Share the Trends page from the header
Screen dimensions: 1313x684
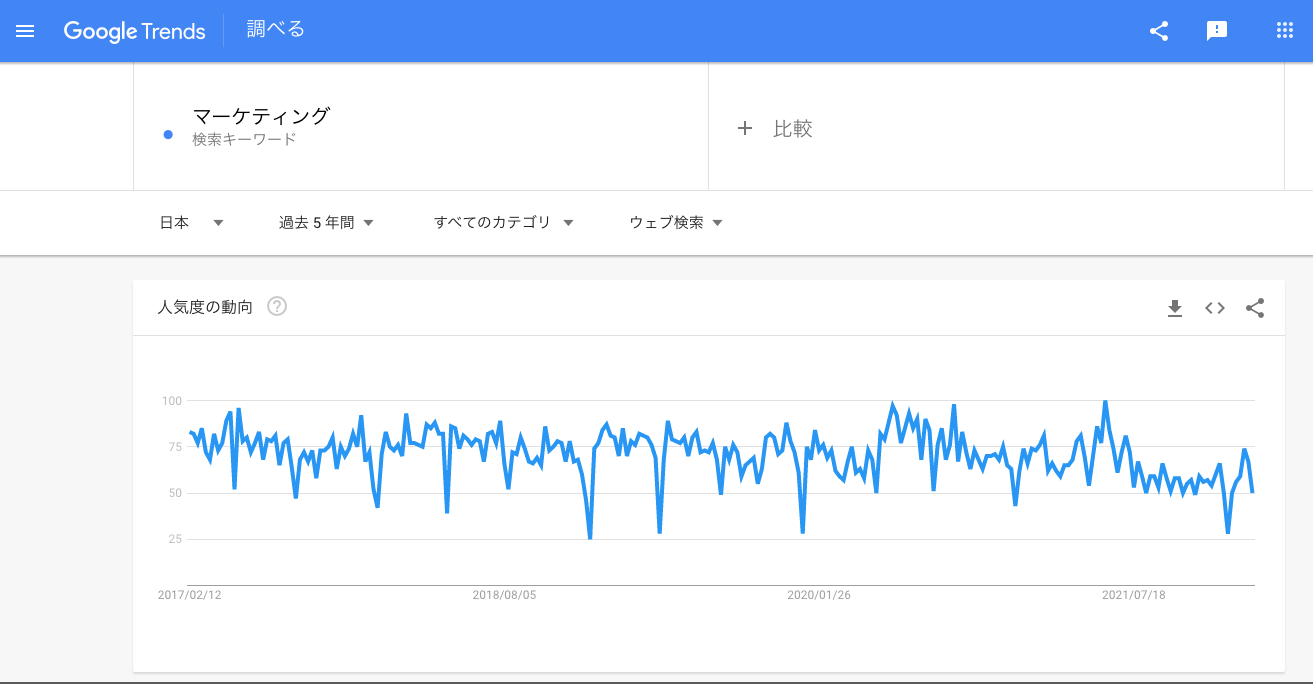(1159, 30)
